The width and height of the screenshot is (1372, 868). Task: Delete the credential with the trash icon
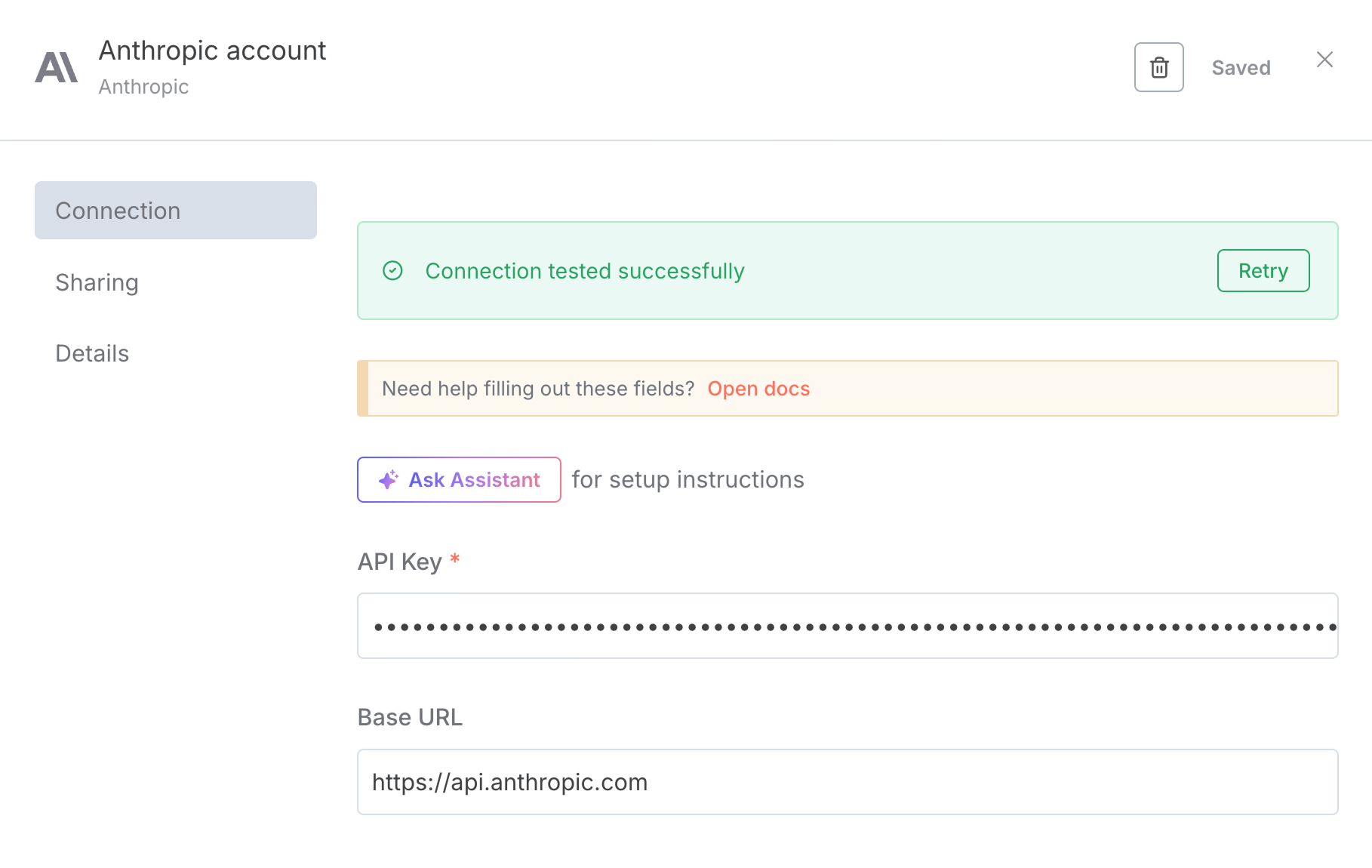coord(1158,67)
